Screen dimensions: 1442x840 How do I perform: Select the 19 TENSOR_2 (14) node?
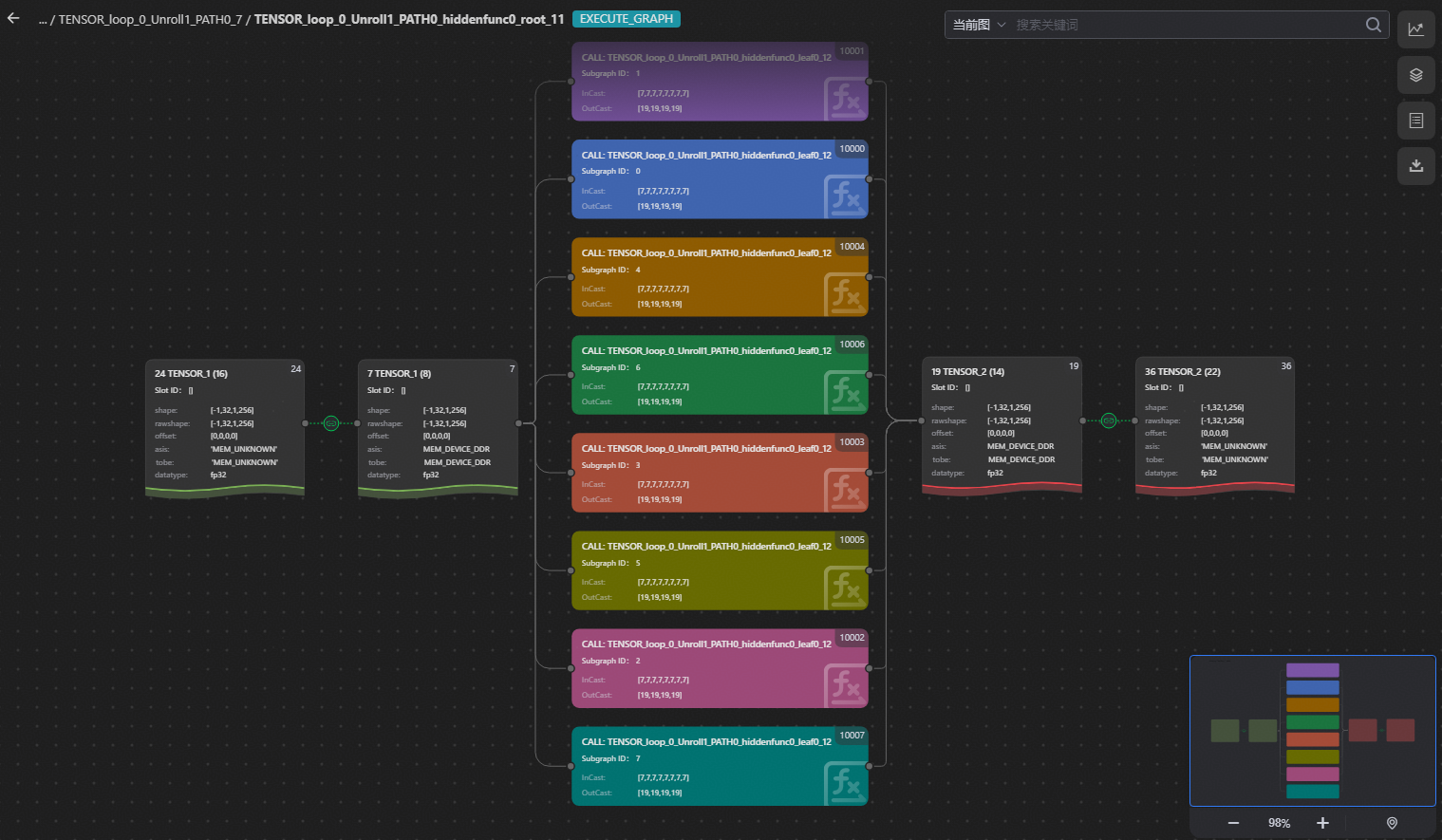pos(1002,424)
